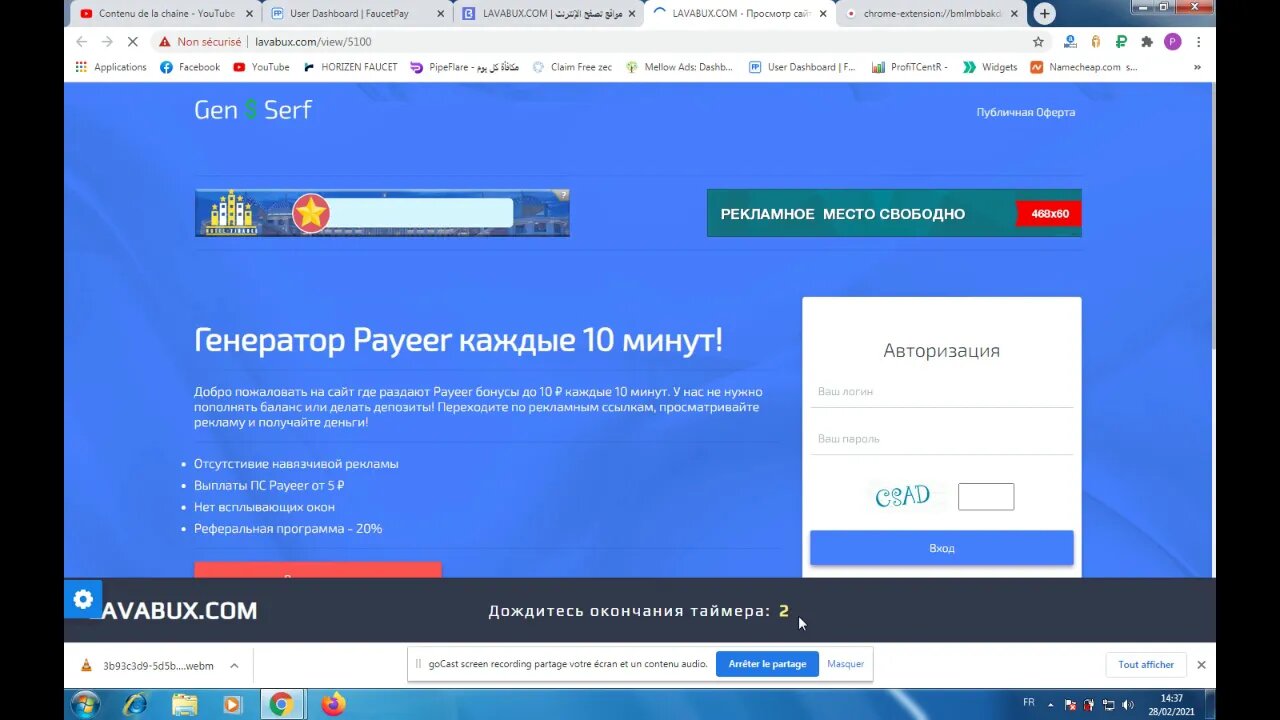Close the User Dashboard FaucetPay tab
1280x720 pixels.
(x=440, y=14)
